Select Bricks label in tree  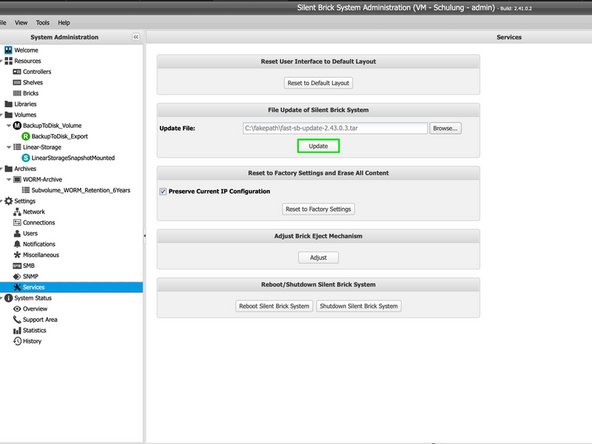coord(31,93)
